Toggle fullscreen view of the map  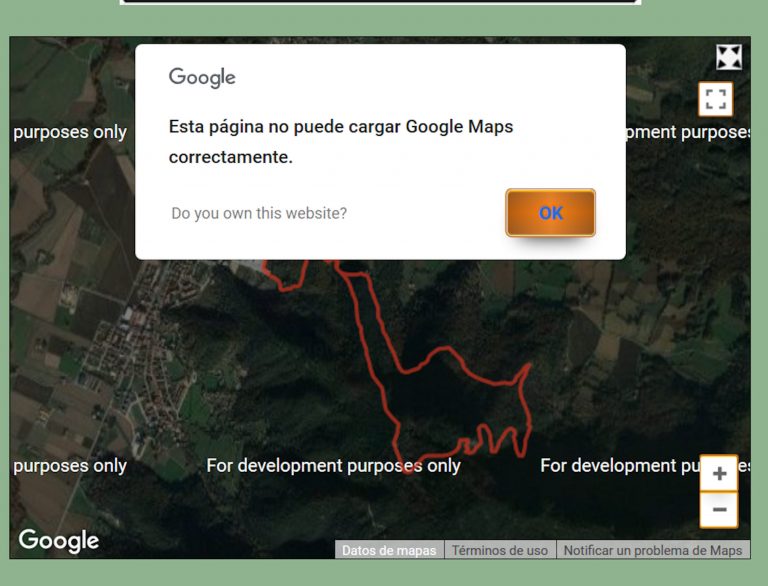coord(716,99)
